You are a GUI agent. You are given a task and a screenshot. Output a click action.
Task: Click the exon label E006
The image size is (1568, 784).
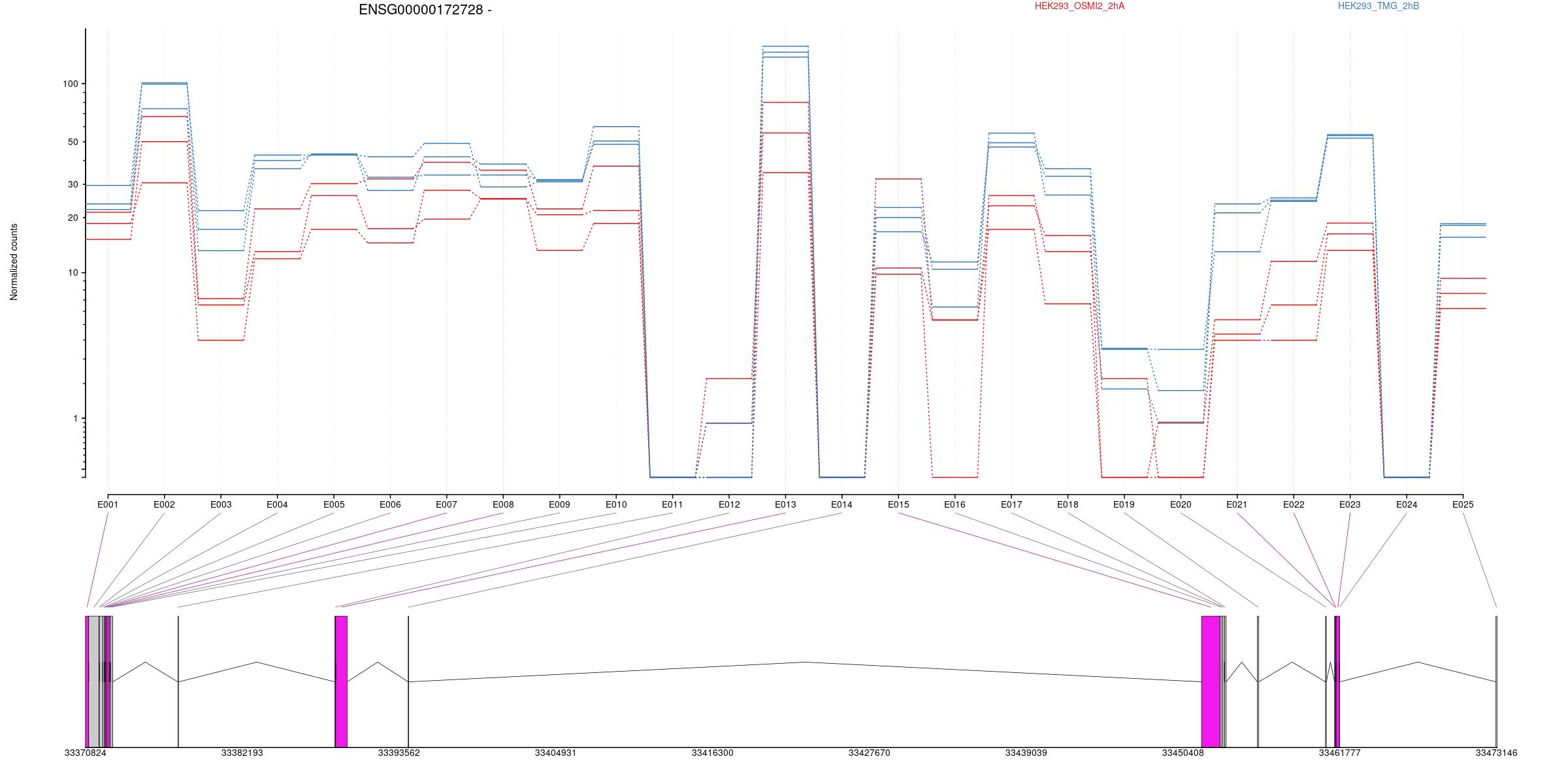coord(390,504)
